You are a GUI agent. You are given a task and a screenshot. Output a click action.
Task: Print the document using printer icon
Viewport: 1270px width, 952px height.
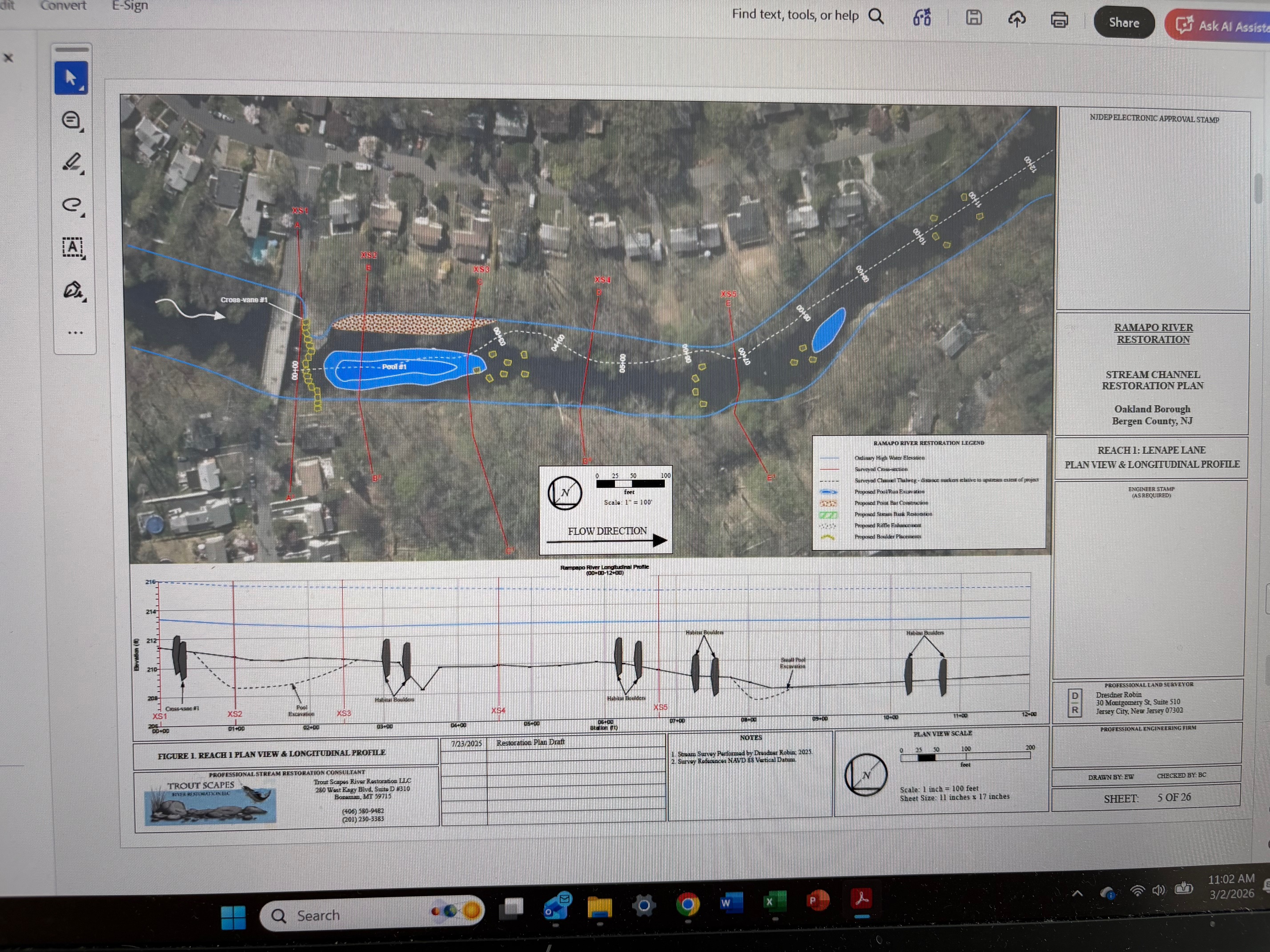point(1059,20)
